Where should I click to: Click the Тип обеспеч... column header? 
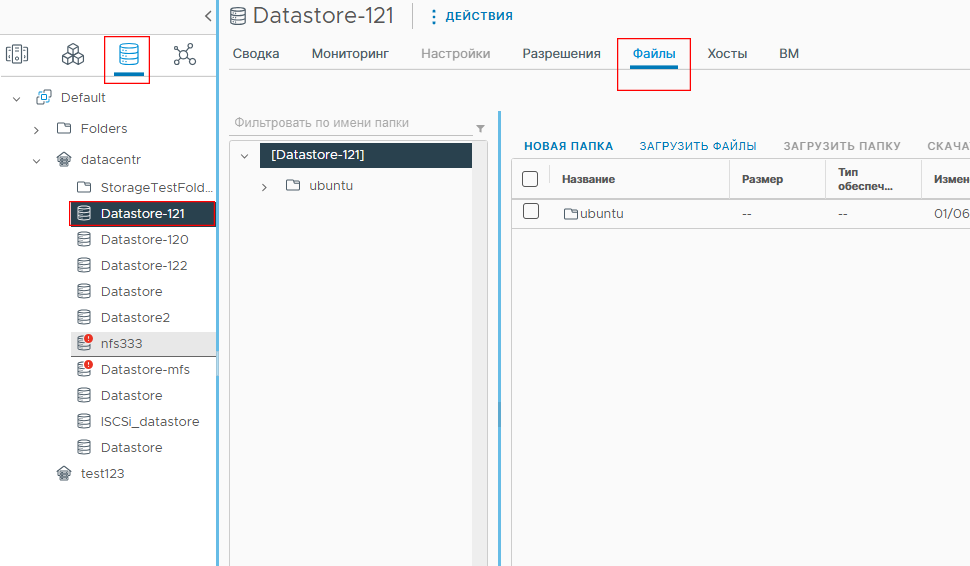(x=865, y=179)
